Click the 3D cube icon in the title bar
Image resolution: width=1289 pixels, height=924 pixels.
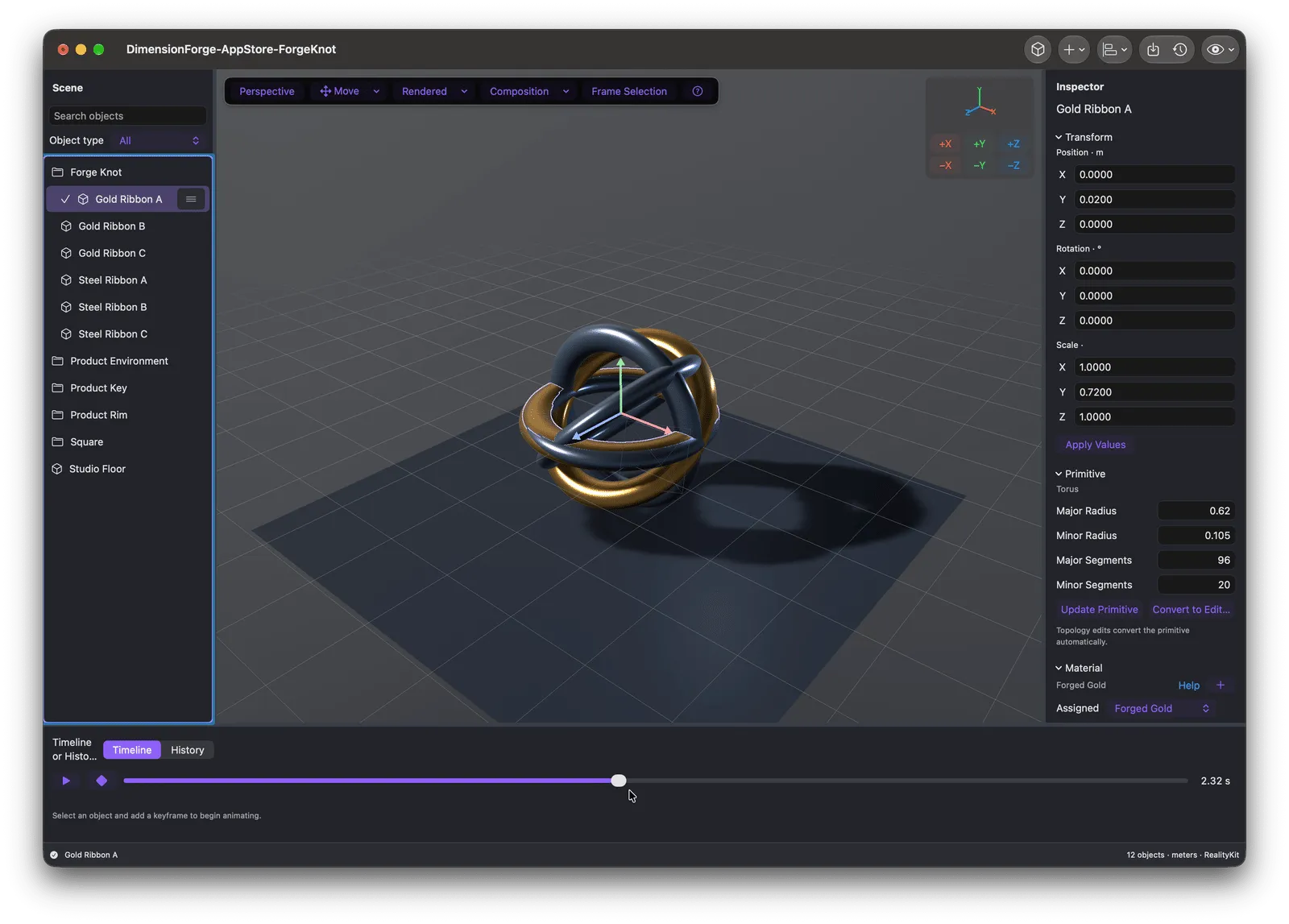[x=1038, y=49]
